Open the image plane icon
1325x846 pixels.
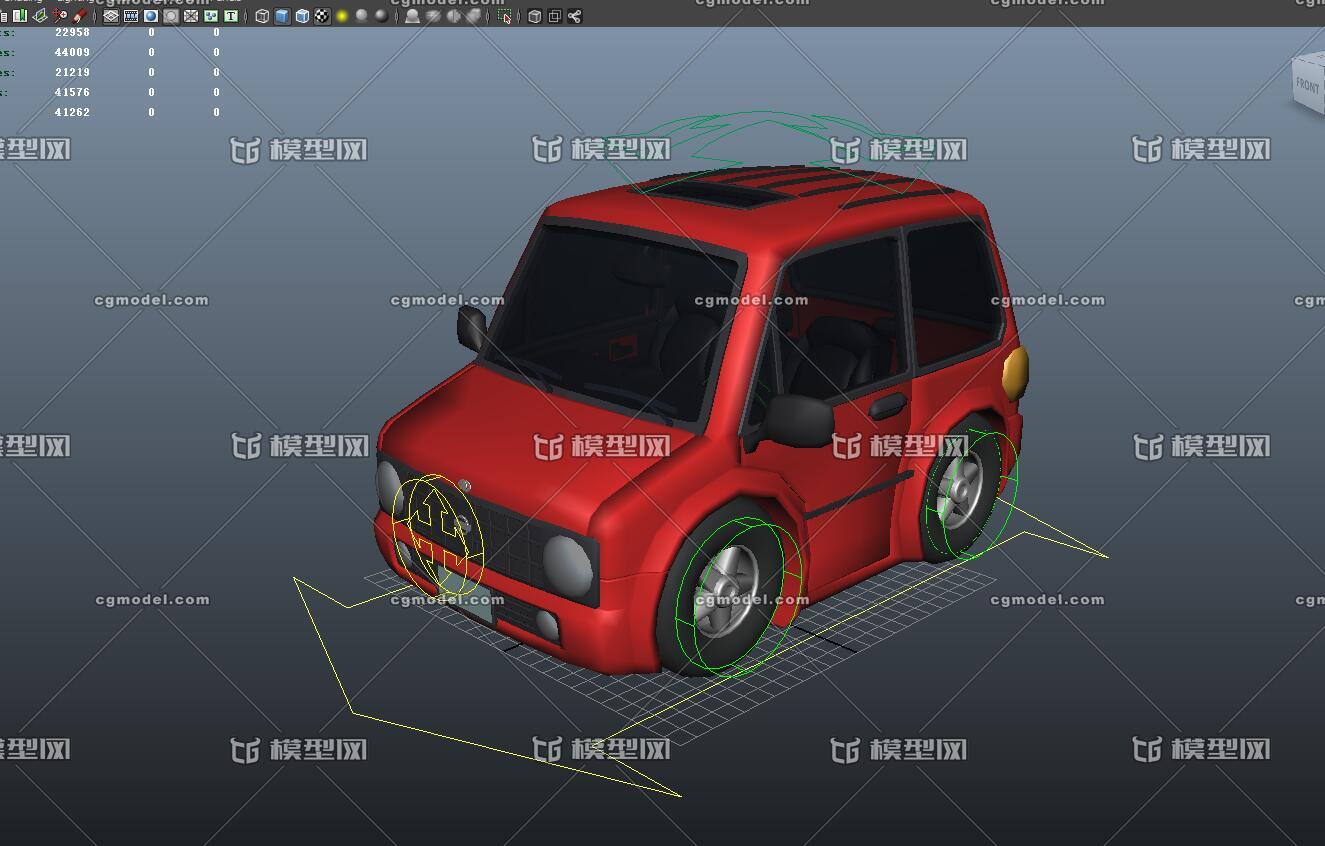(40, 16)
